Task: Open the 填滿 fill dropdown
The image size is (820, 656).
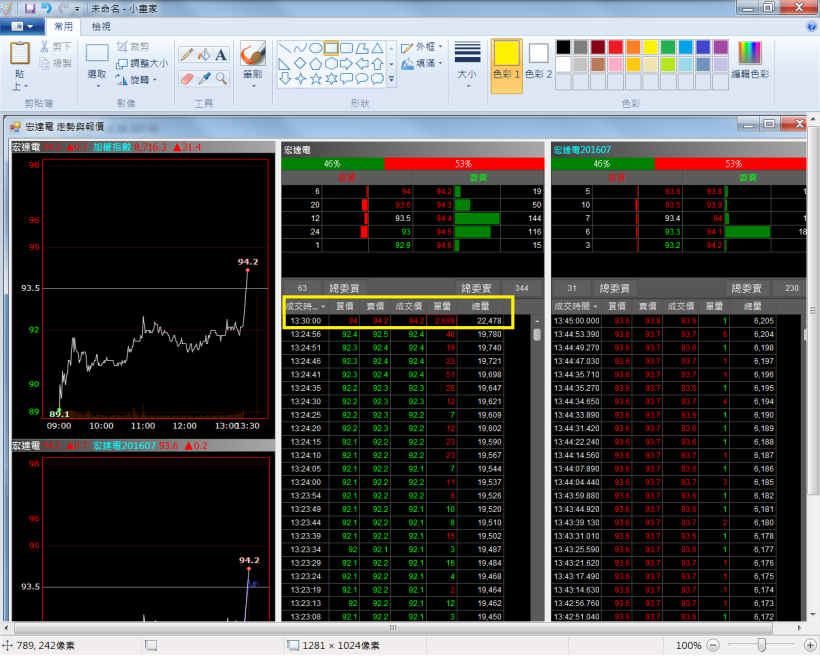Action: [419, 63]
